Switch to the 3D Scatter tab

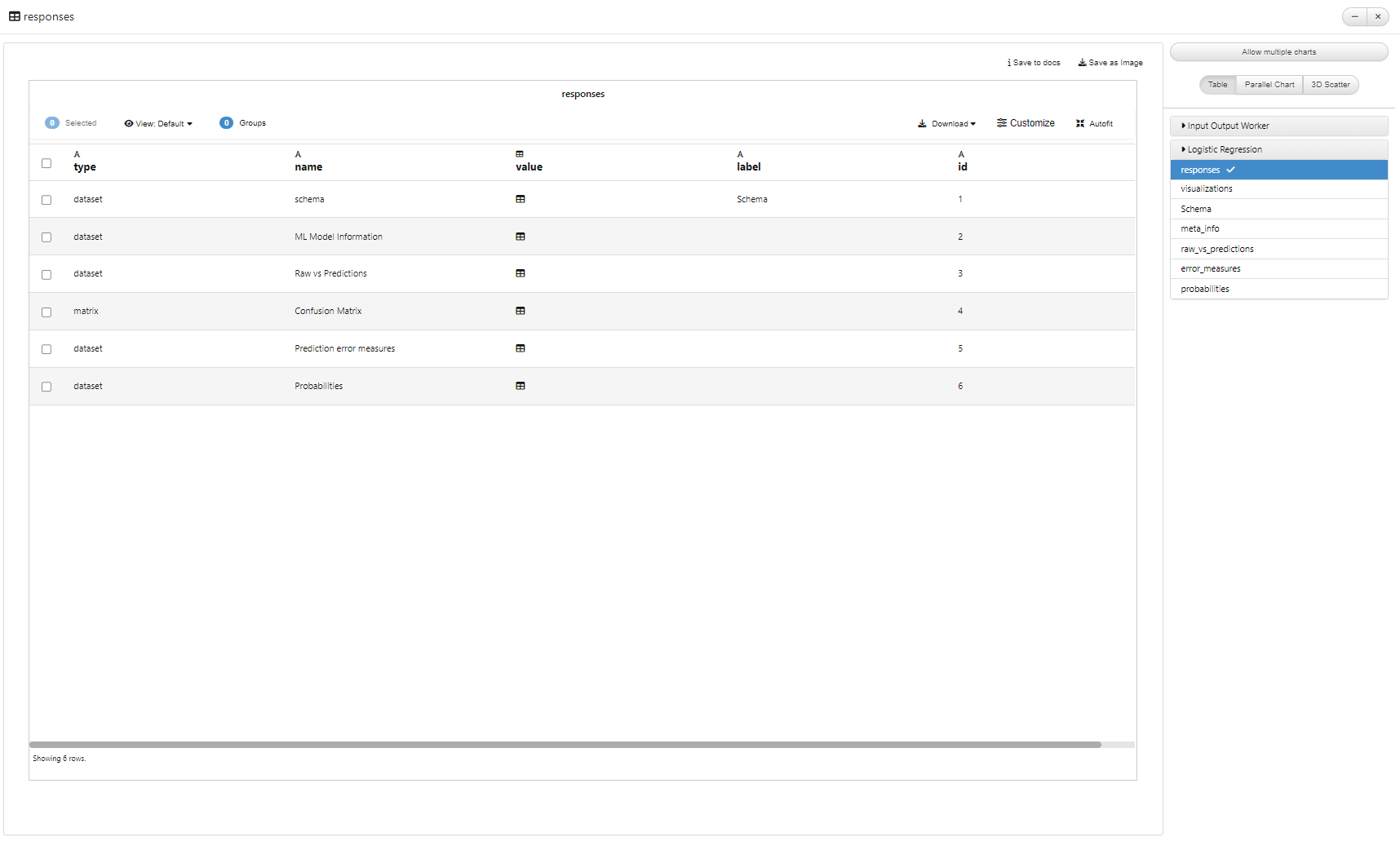click(1331, 85)
